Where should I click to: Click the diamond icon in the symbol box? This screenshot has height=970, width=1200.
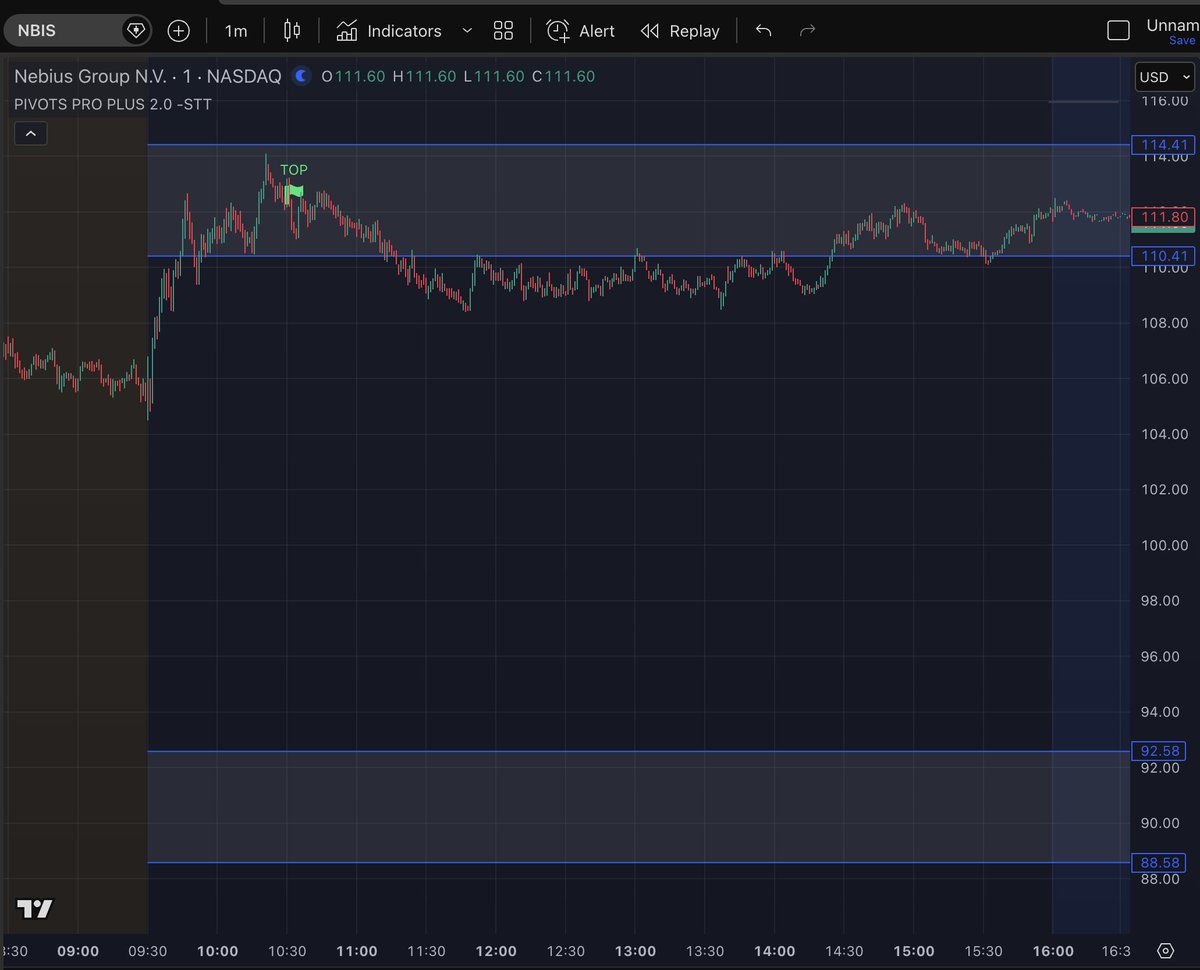point(135,31)
